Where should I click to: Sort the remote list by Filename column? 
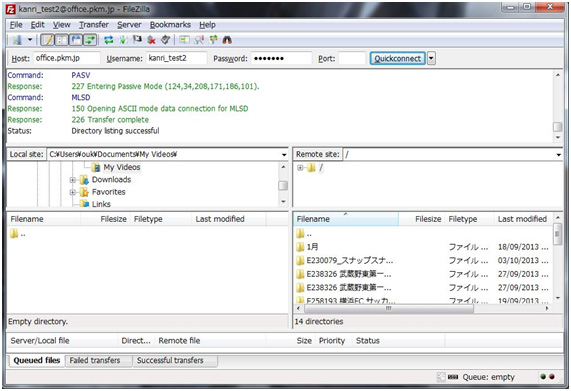pos(346,219)
